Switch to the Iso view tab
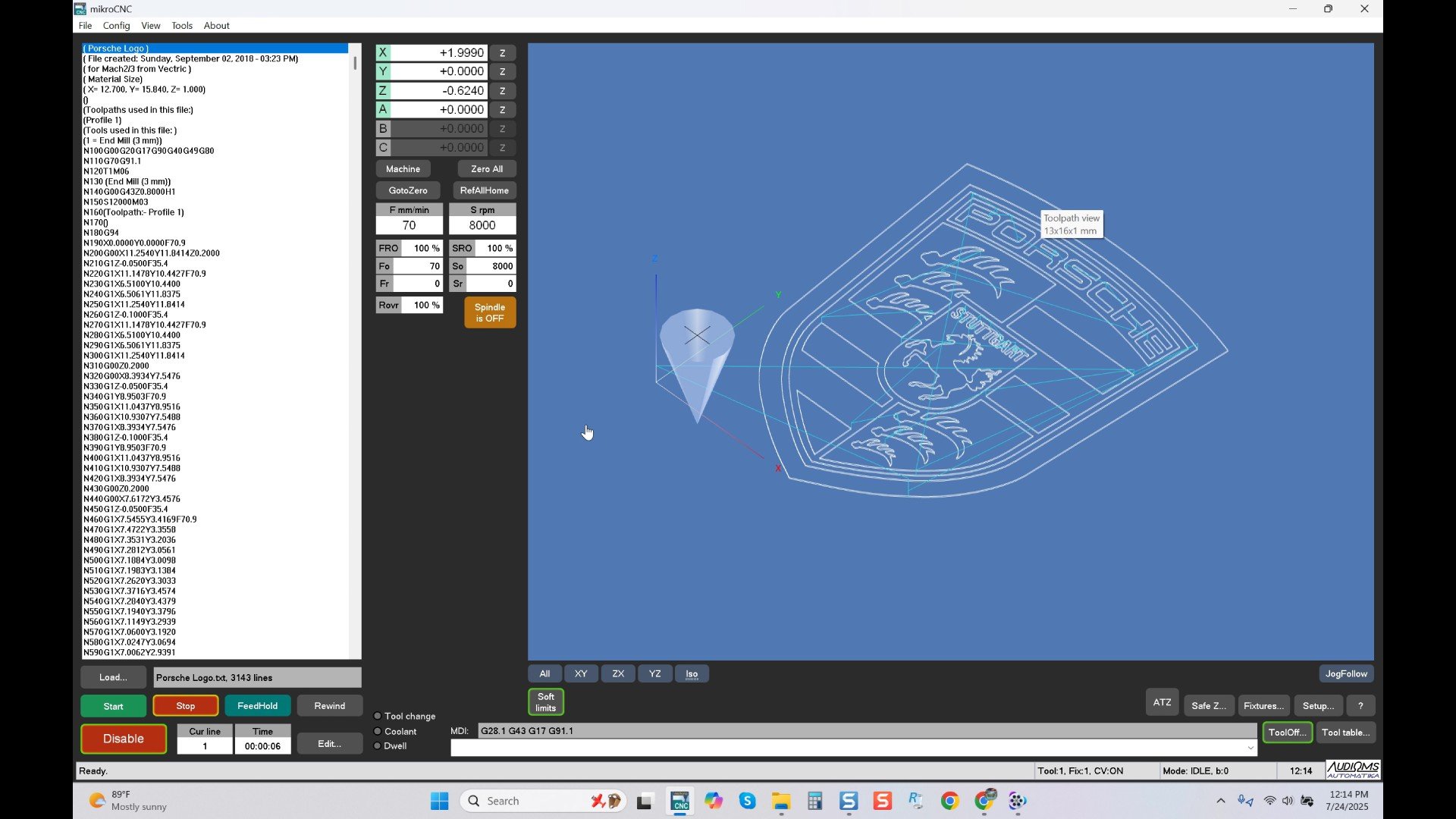 tap(692, 674)
